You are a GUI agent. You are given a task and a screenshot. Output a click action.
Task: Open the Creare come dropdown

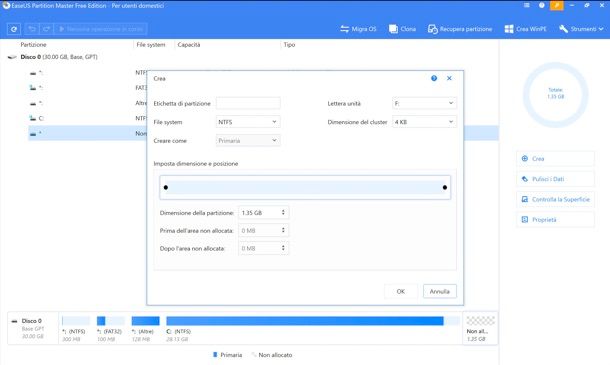pos(248,140)
